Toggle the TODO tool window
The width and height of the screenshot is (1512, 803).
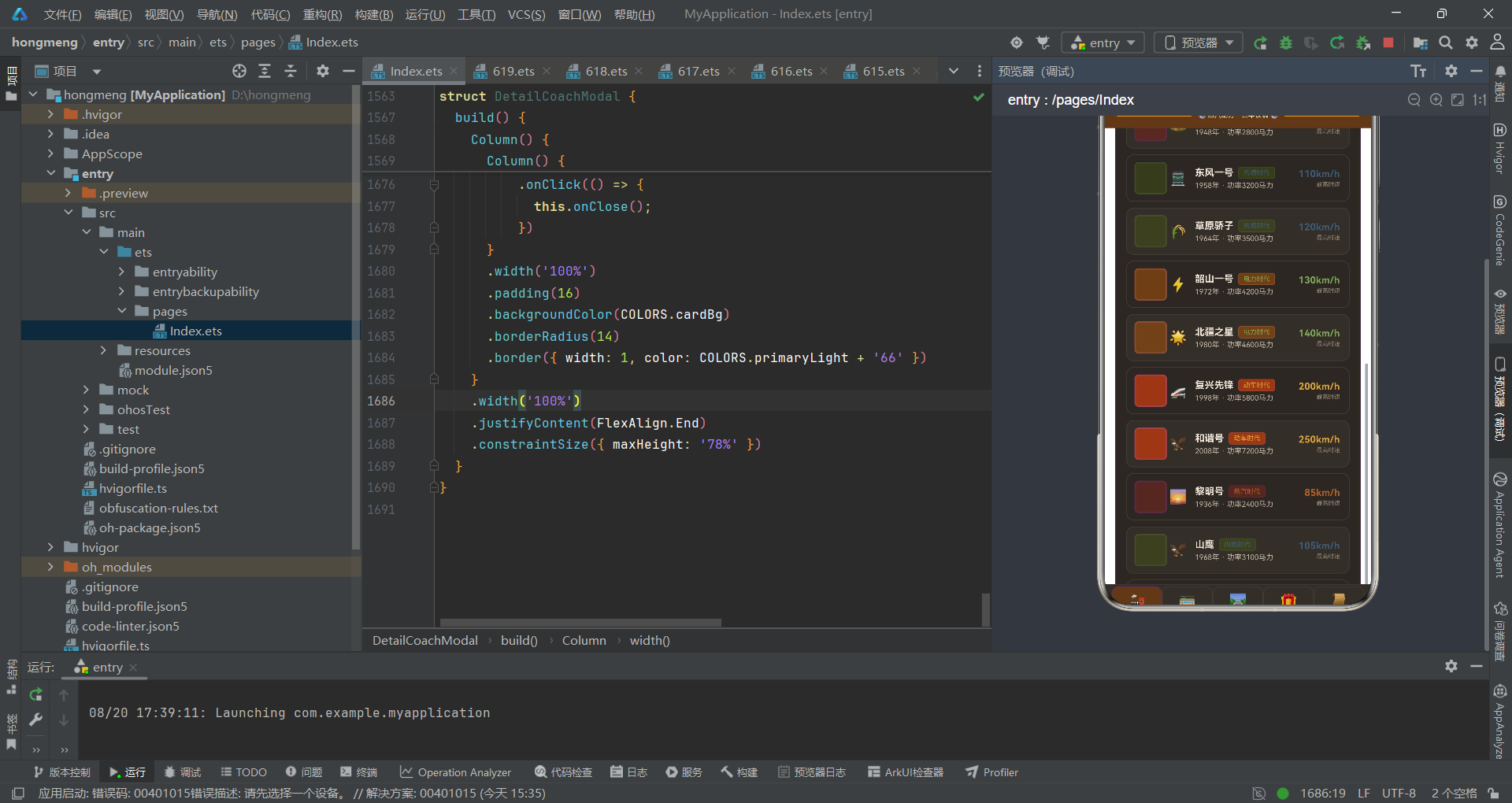(x=244, y=772)
